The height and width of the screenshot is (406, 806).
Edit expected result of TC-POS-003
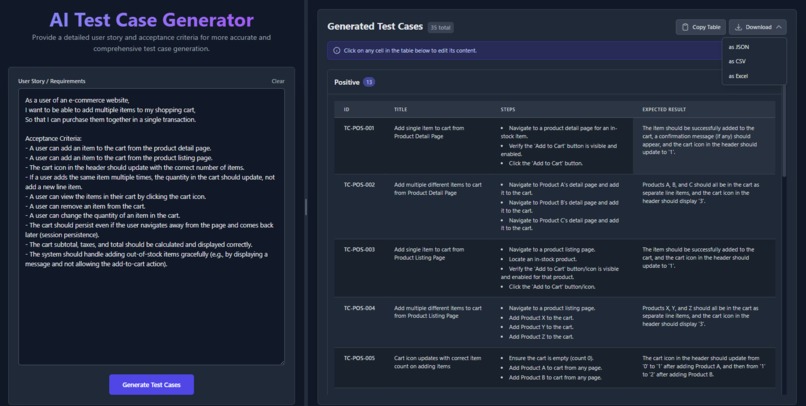tap(704, 268)
